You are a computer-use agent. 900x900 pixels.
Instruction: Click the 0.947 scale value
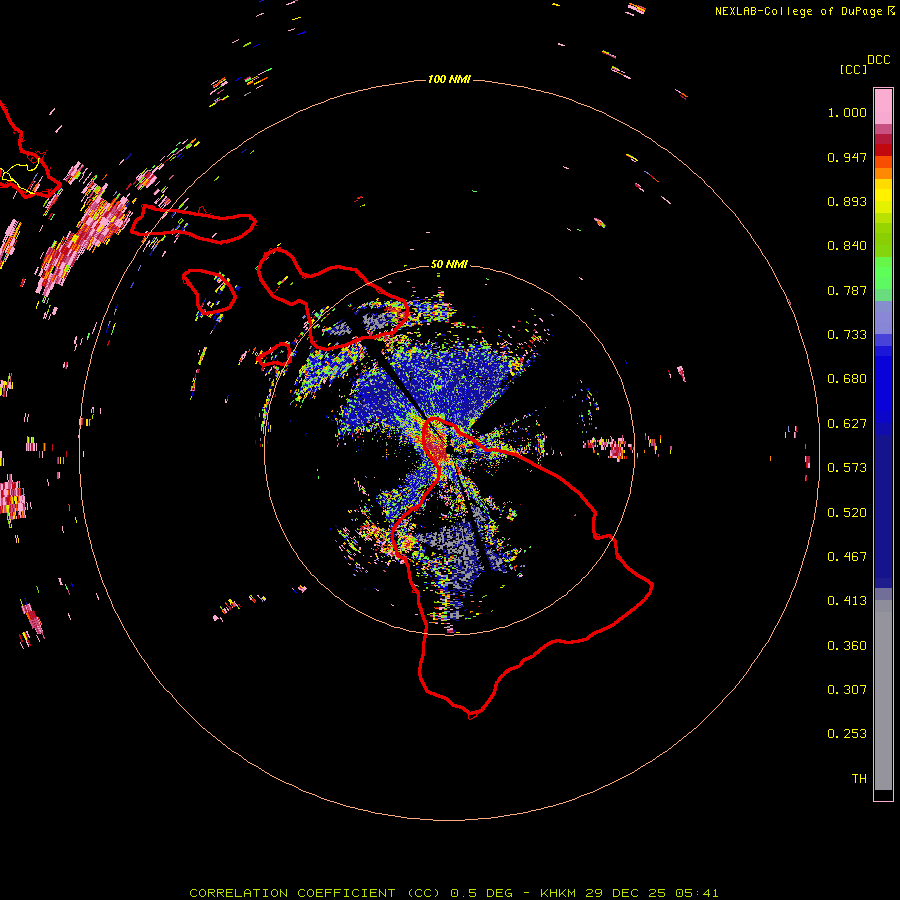coord(847,157)
